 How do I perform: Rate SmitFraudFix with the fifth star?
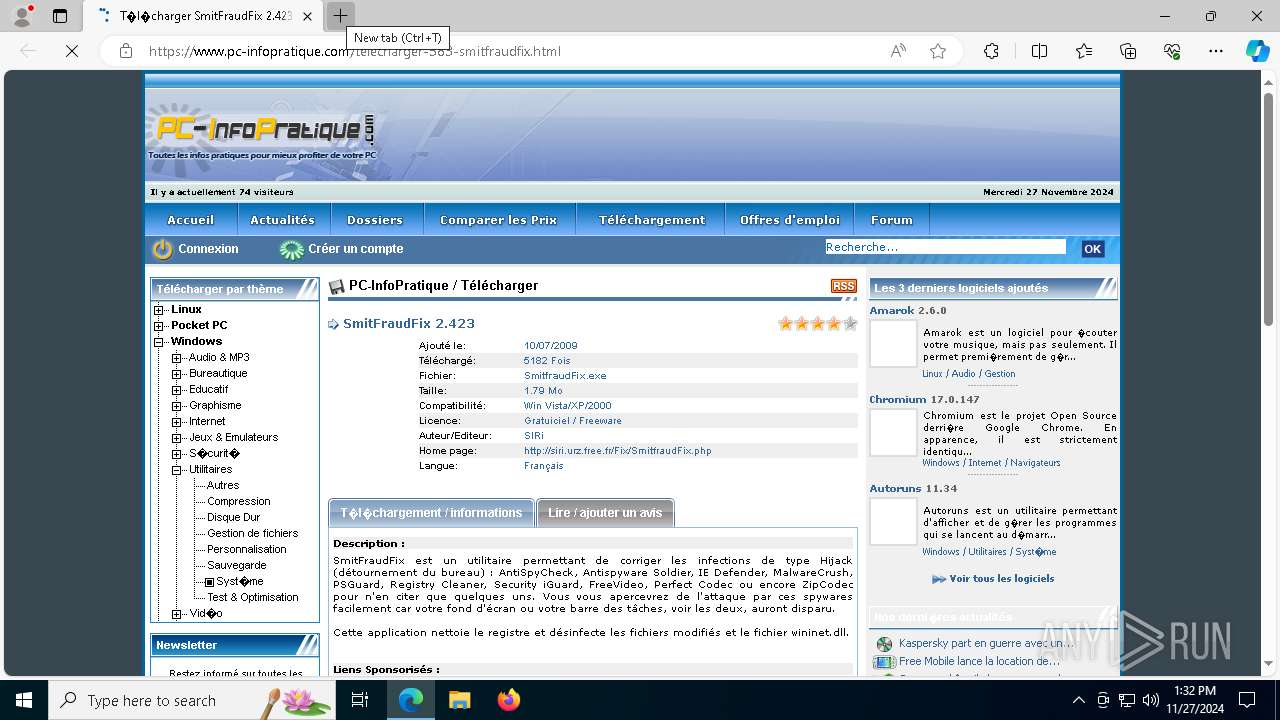[x=850, y=324]
